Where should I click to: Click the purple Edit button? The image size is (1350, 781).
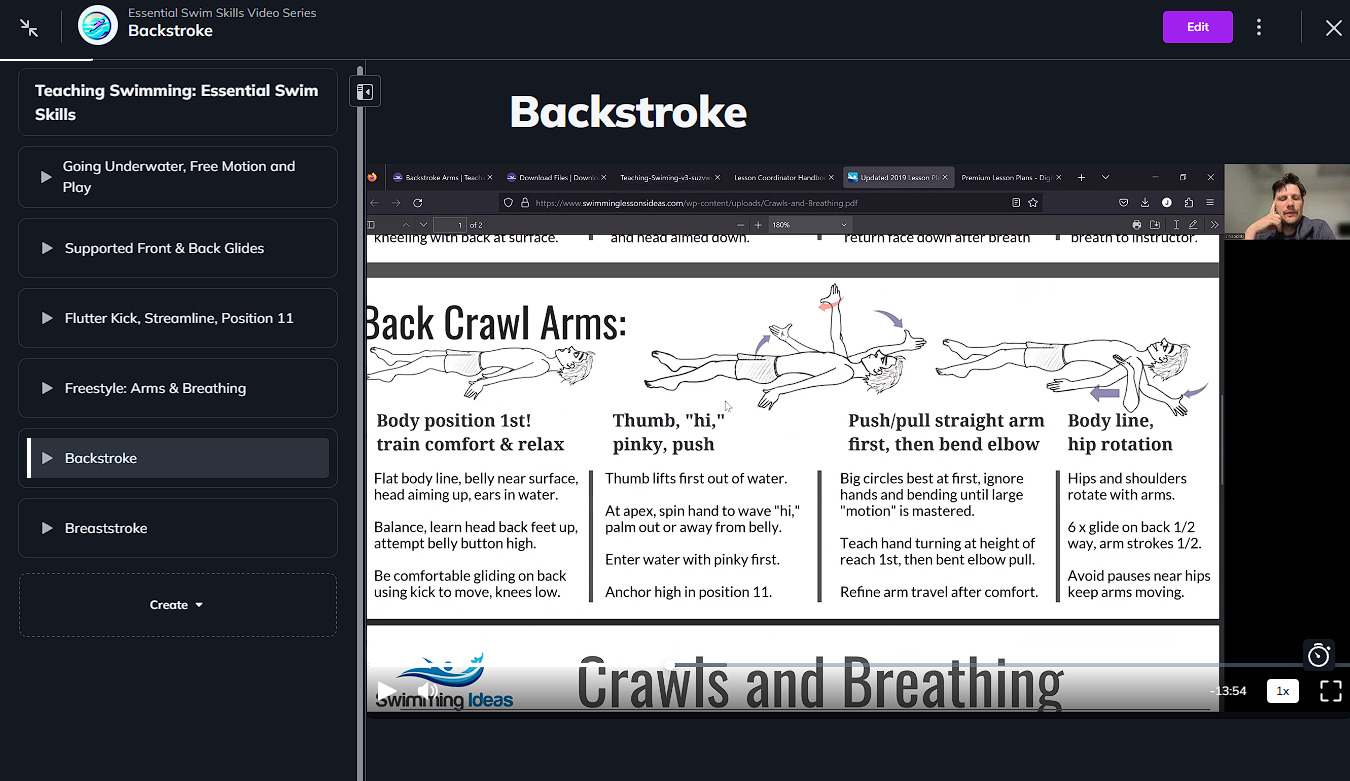[1197, 27]
